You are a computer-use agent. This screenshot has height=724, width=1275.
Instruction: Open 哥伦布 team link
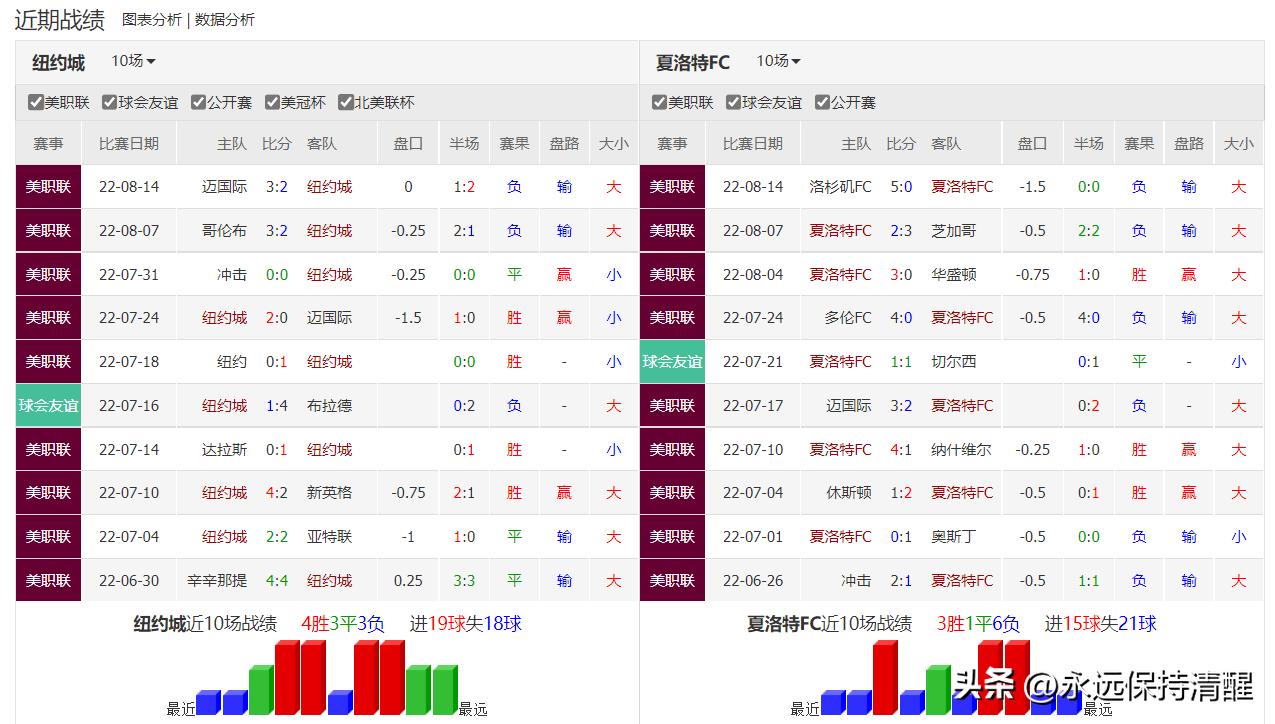(225, 231)
